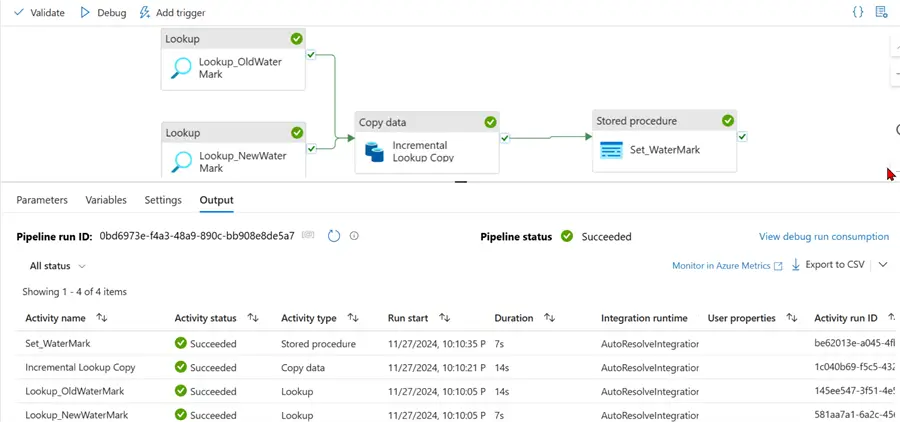The width and height of the screenshot is (900, 422).
Task: Select the Incremental Lookup Copy row
Action: (80, 367)
